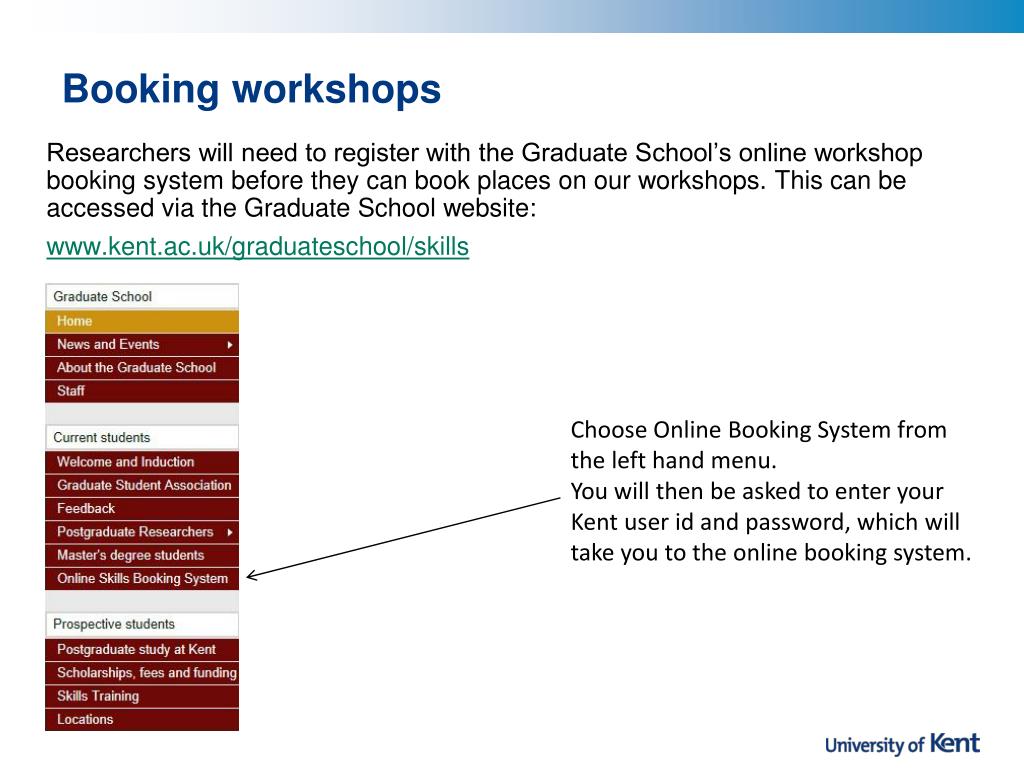Choose Online Skills Booking System
The image size is (1024, 768).
[142, 579]
